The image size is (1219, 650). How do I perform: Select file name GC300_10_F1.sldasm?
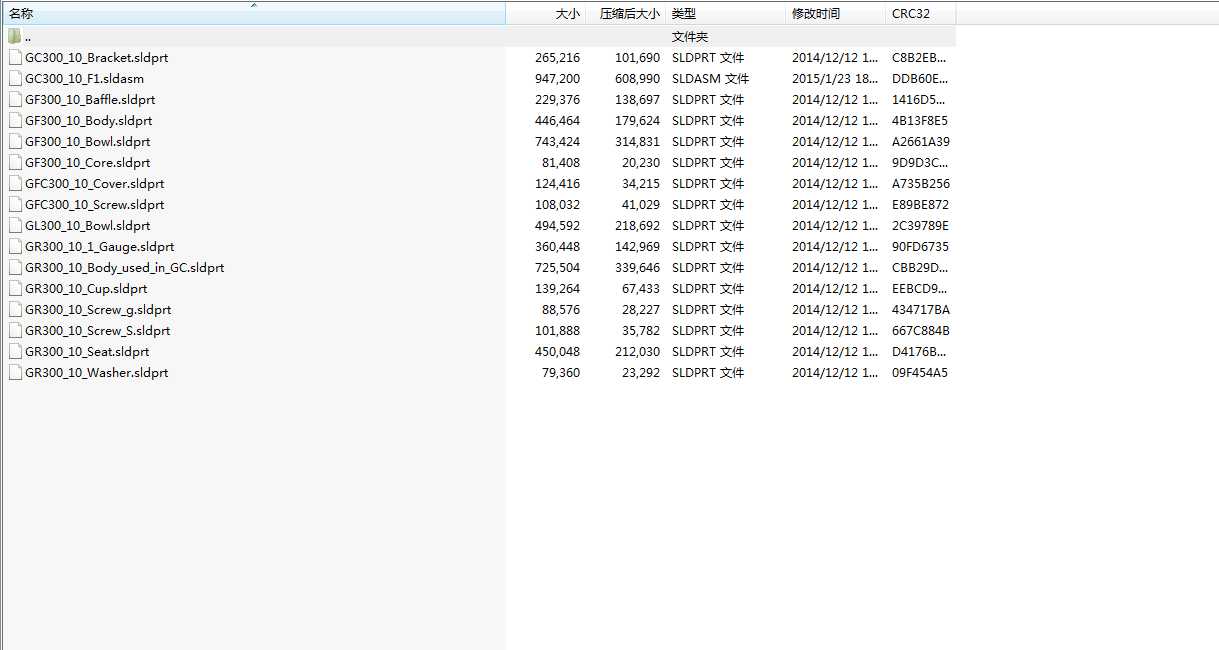84,78
